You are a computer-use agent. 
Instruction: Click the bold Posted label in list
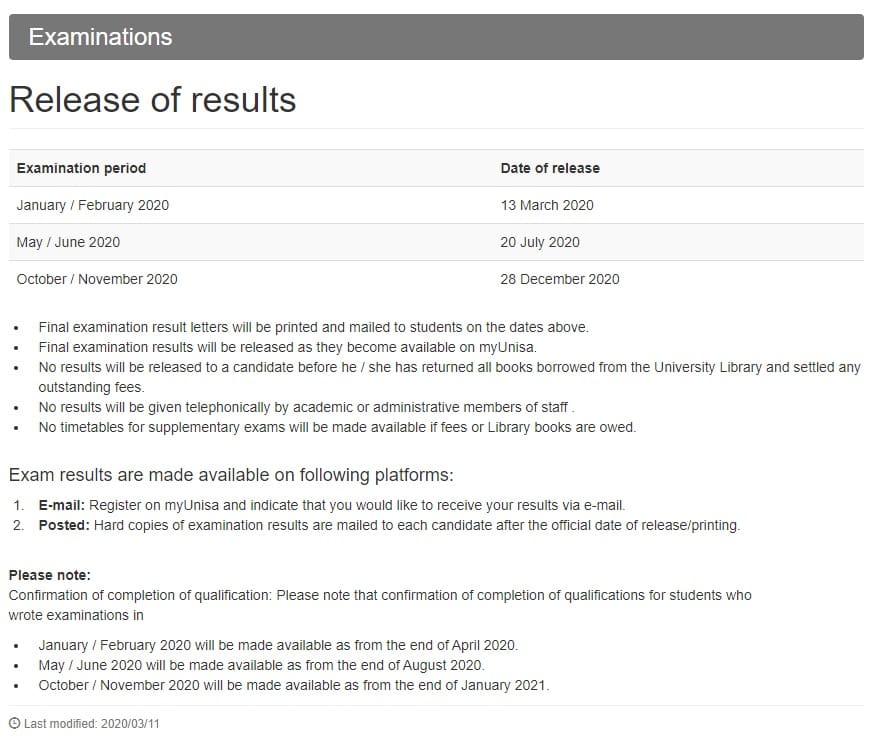(64, 525)
